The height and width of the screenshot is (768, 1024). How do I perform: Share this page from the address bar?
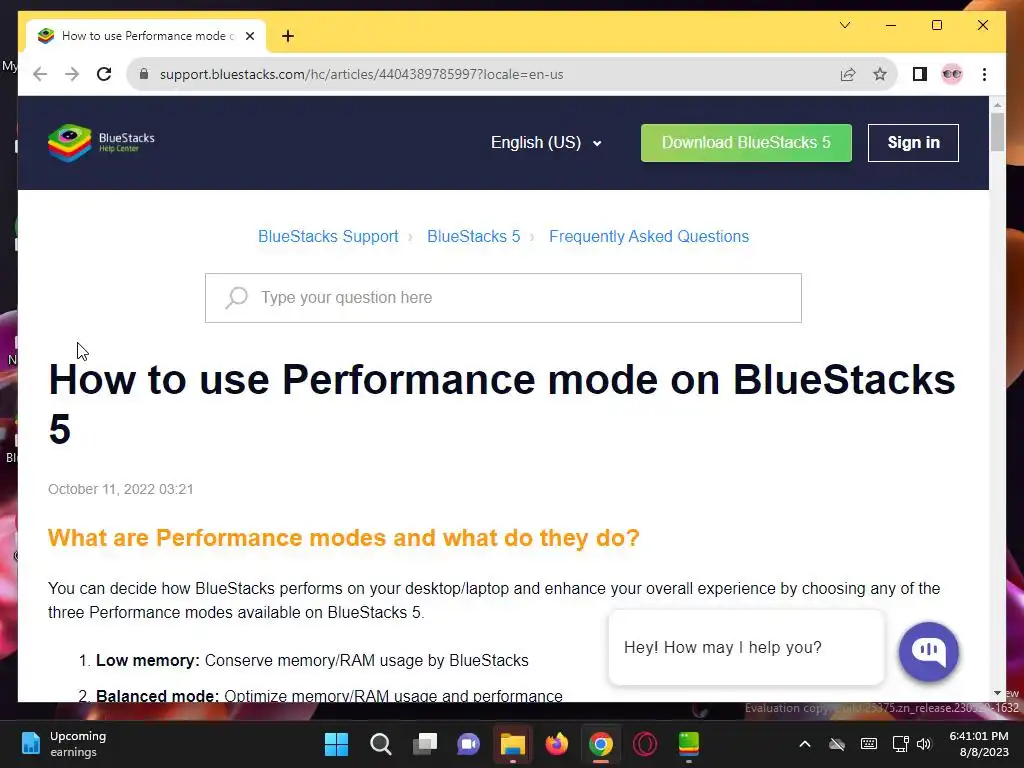tap(848, 74)
